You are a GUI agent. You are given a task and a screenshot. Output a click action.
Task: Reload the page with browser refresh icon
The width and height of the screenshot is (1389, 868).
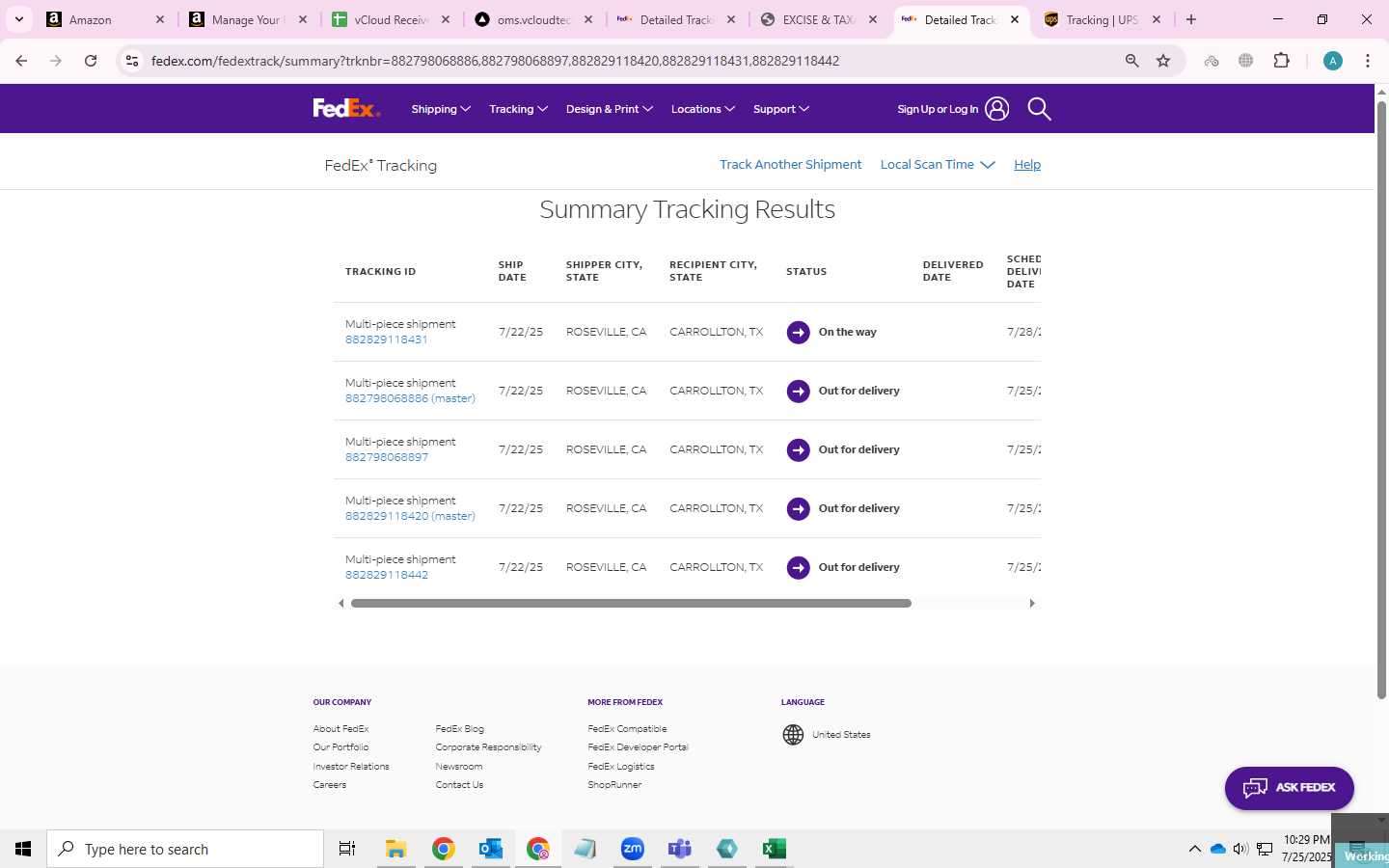[x=91, y=61]
